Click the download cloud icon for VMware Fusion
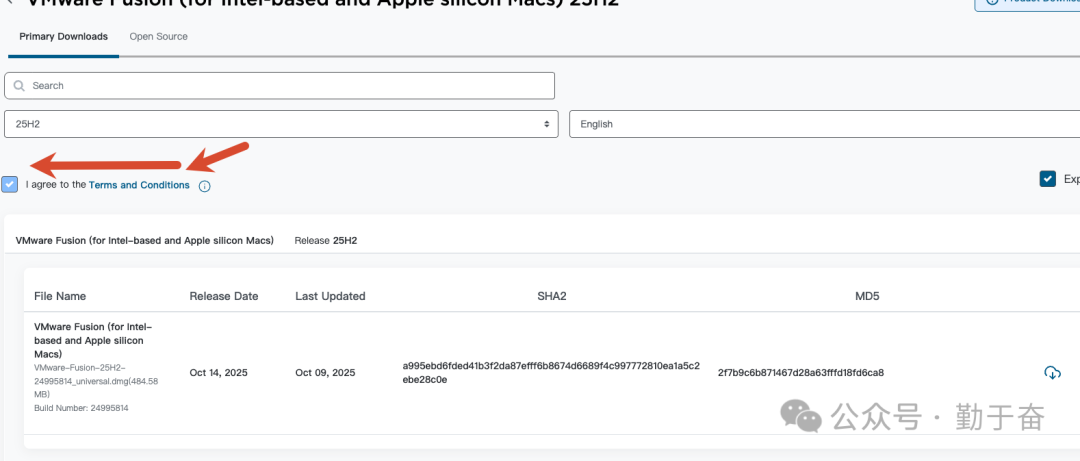 [x=1052, y=373]
